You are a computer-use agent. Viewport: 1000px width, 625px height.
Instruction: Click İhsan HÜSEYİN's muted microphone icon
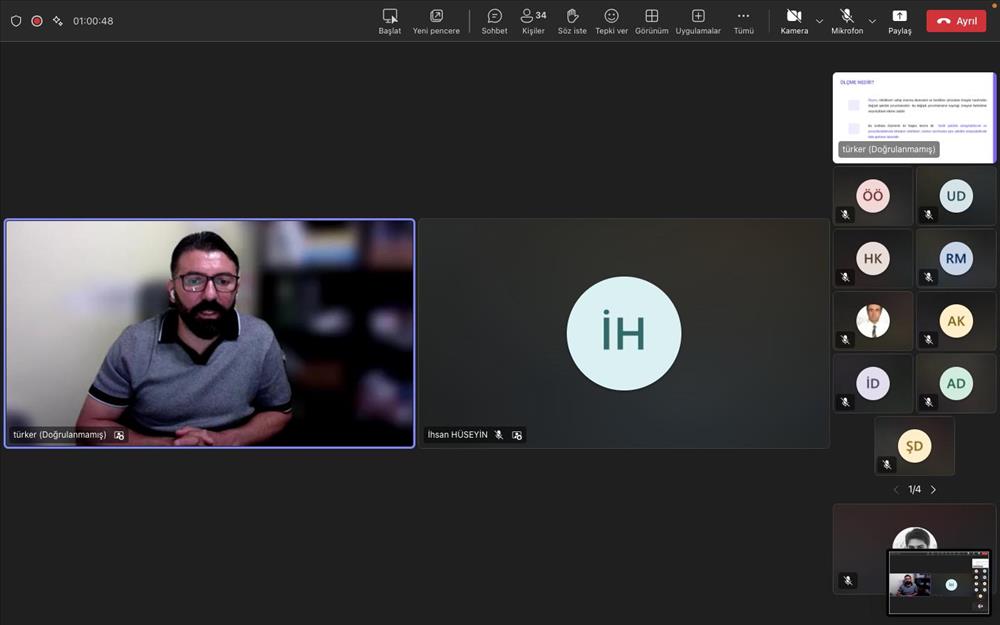499,435
